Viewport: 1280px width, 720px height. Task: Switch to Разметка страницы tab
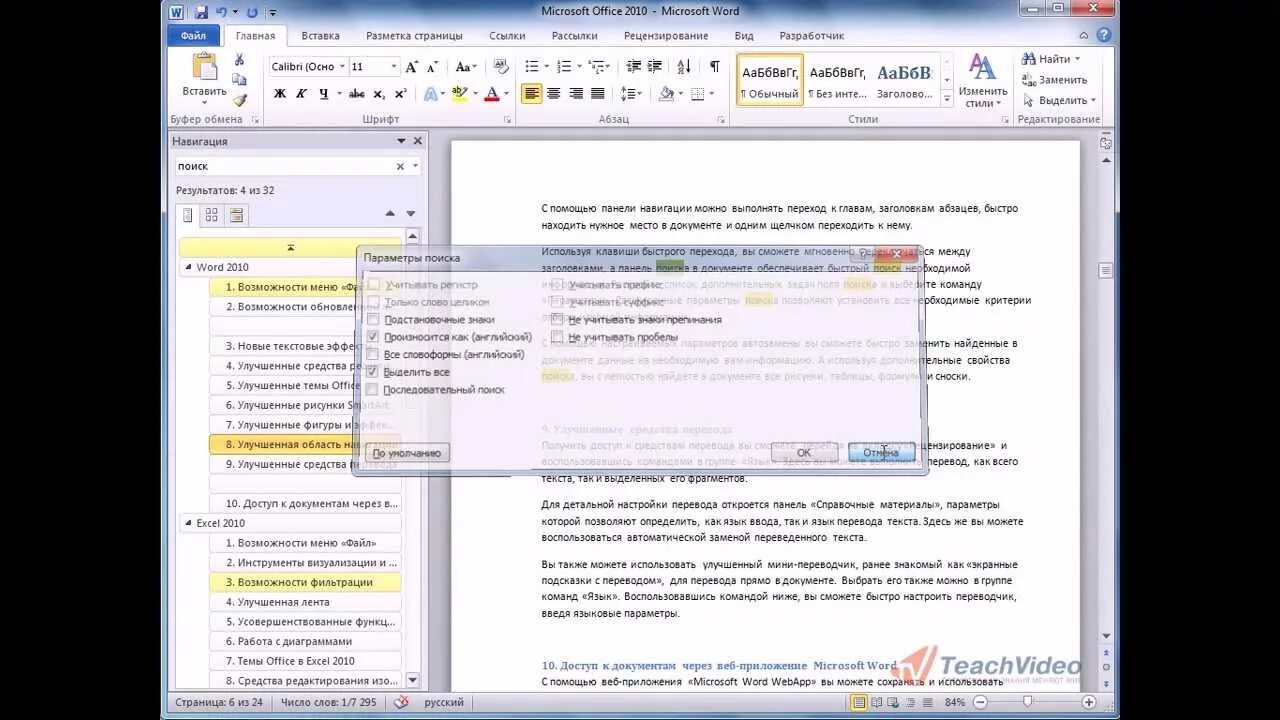[414, 35]
